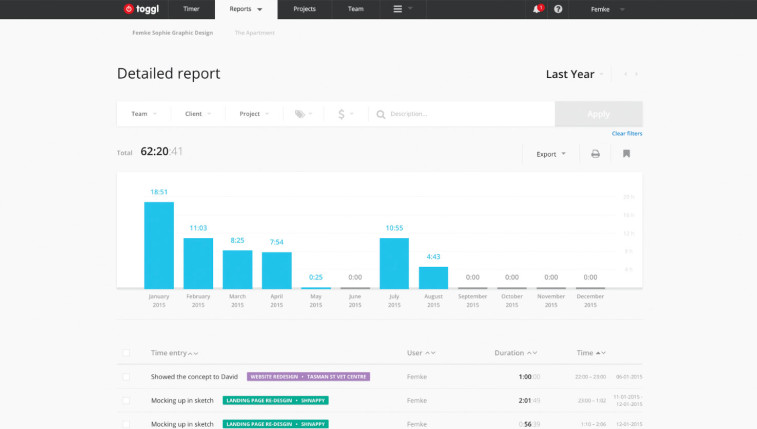This screenshot has width=757, height=429.
Task: Open the tags filter icon
Action: pos(302,114)
